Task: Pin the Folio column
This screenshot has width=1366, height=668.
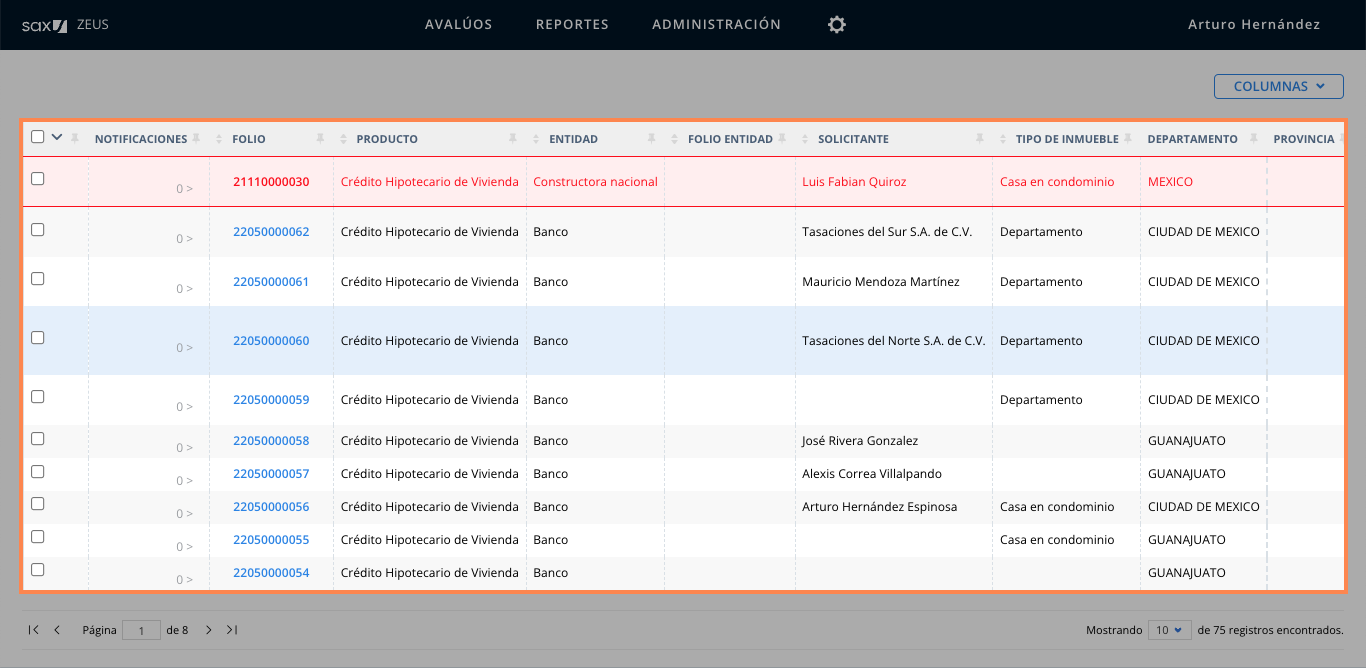Action: (x=320, y=138)
